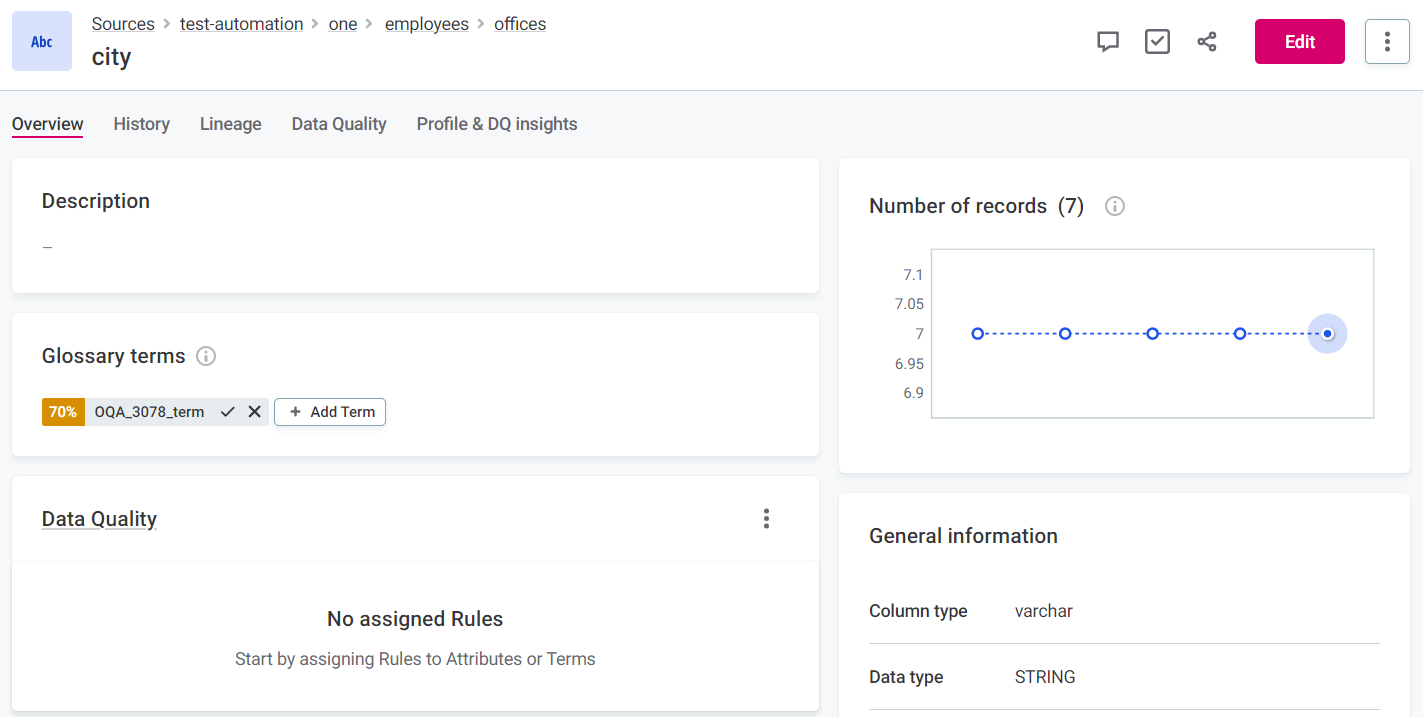The height and width of the screenshot is (717, 1423).
Task: Click the tasks checkmark icon in header
Action: coord(1157,42)
